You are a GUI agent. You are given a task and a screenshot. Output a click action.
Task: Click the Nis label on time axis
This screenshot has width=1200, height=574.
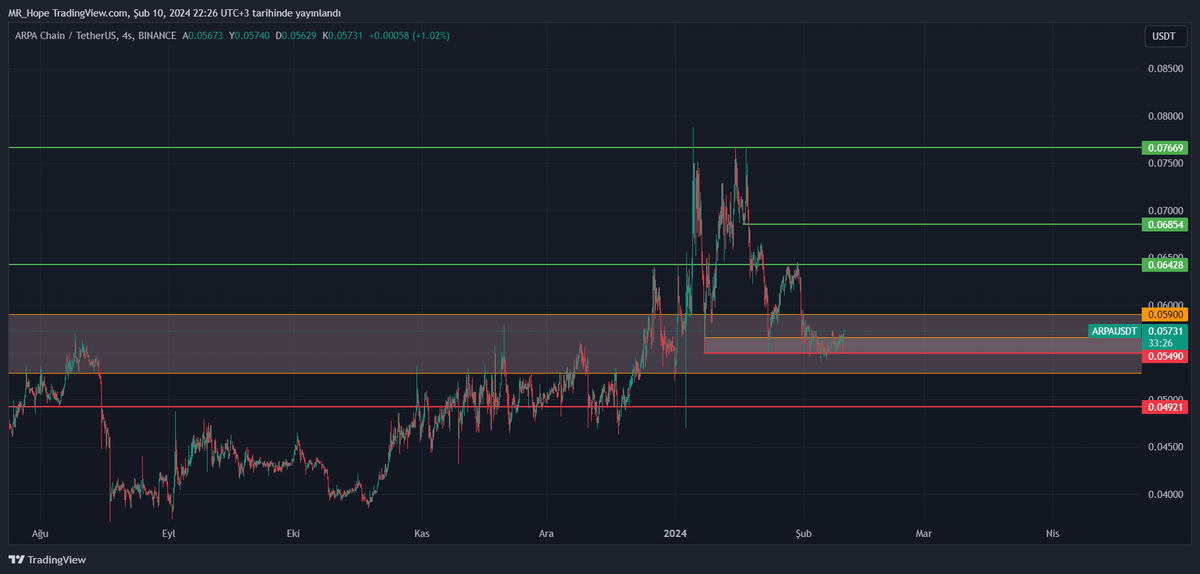1051,534
